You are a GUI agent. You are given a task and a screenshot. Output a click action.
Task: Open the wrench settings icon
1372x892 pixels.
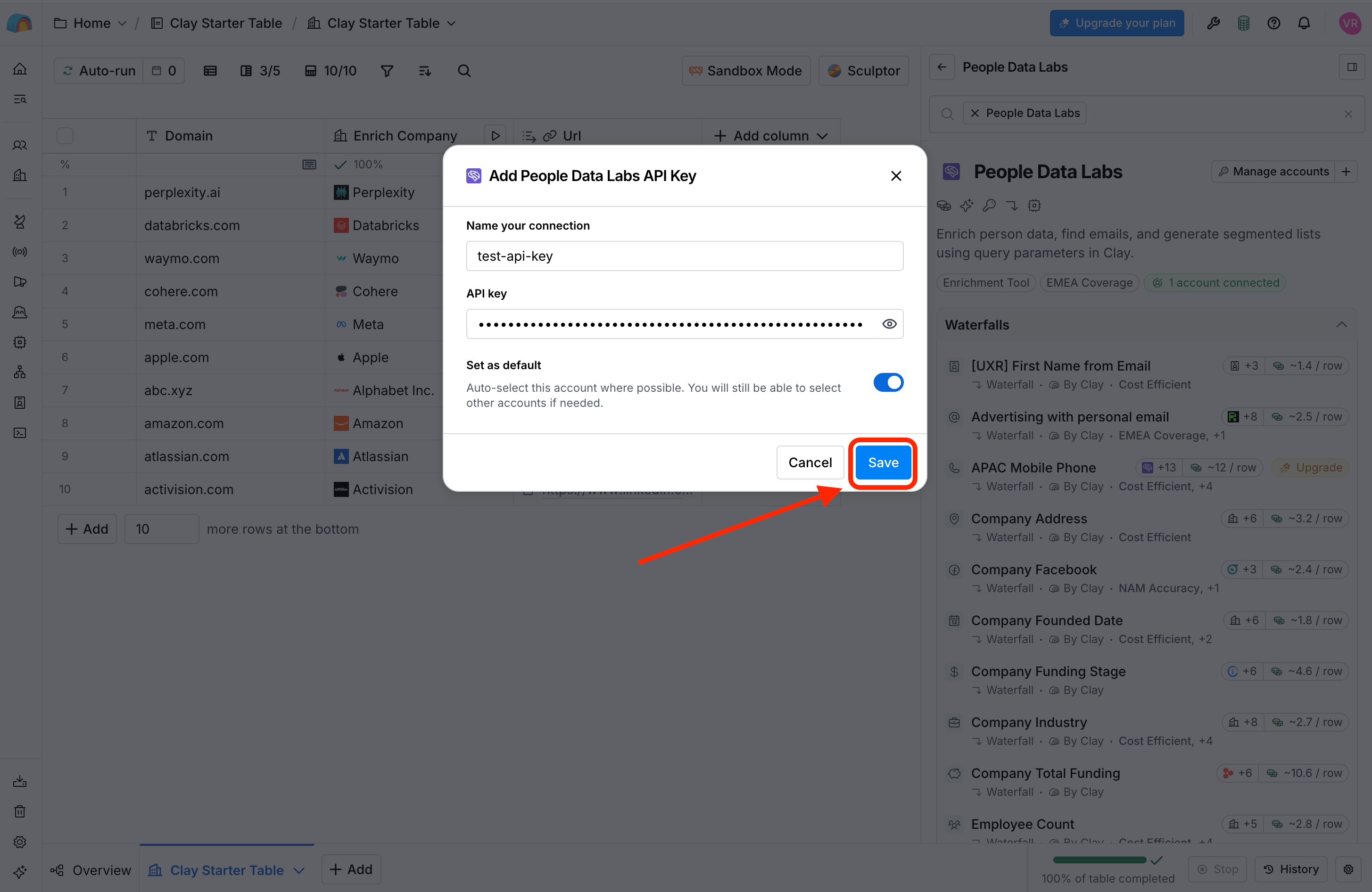coord(1213,23)
